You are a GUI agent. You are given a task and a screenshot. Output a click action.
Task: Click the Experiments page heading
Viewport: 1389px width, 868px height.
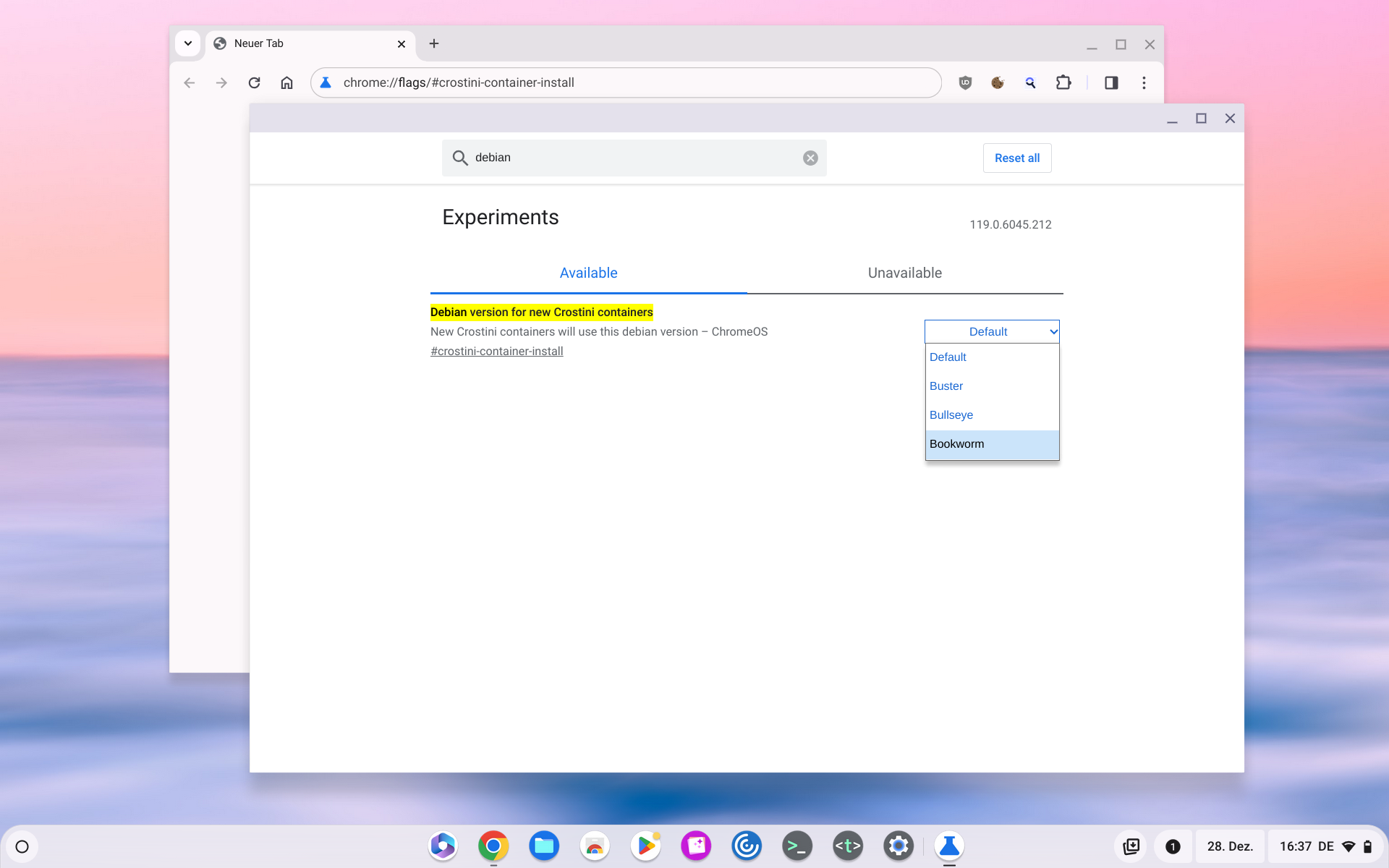(501, 217)
